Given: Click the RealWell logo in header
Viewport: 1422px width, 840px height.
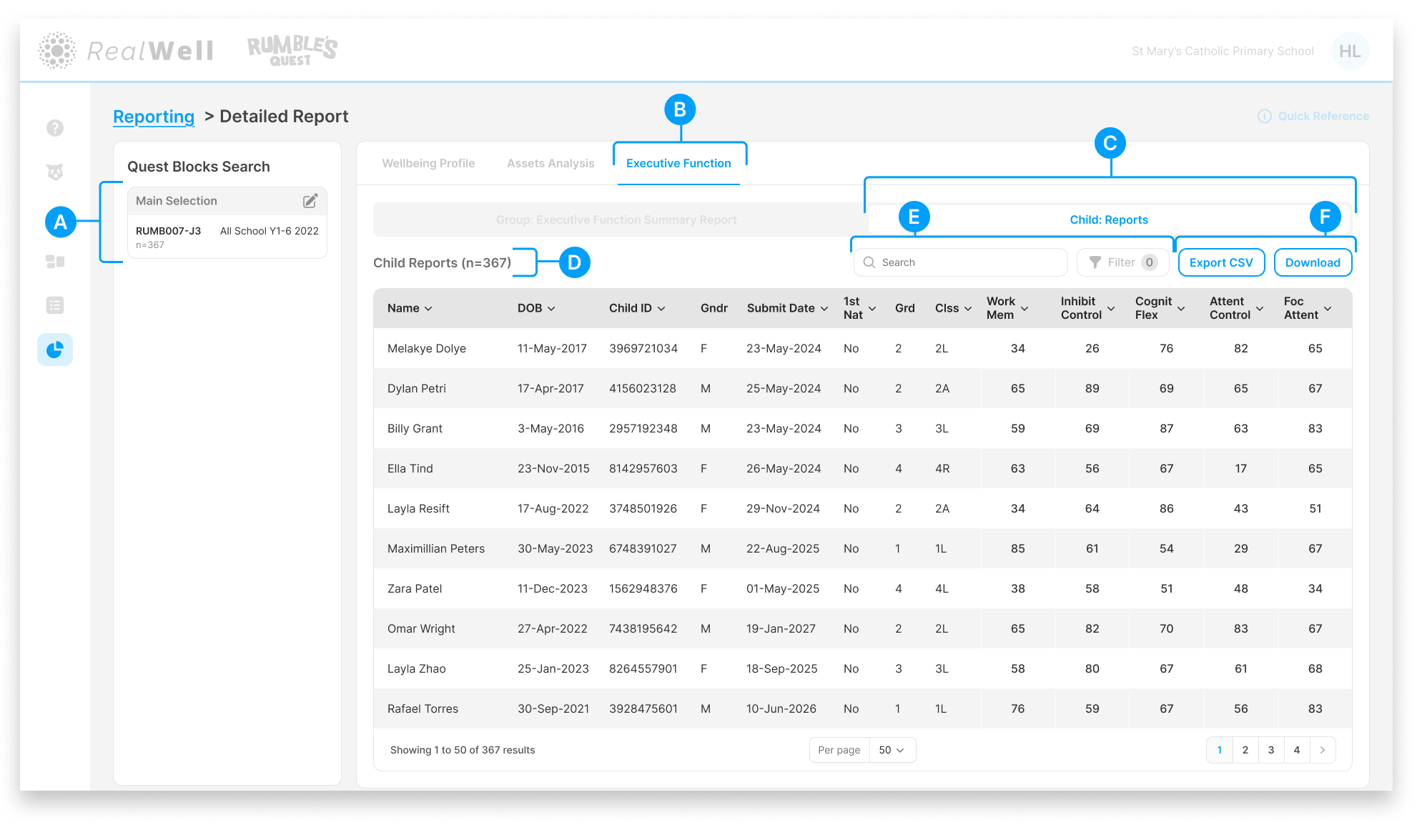Looking at the screenshot, I should pyautogui.click(x=127, y=51).
